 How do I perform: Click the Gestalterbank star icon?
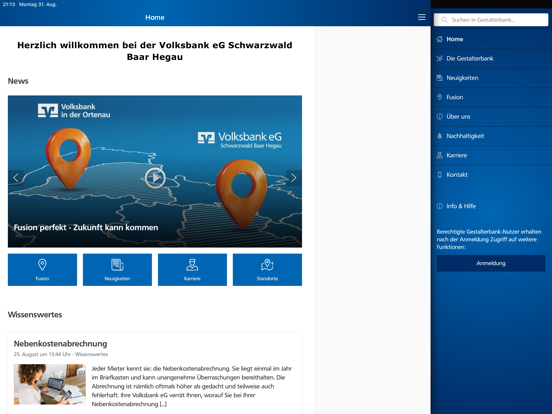(x=439, y=58)
